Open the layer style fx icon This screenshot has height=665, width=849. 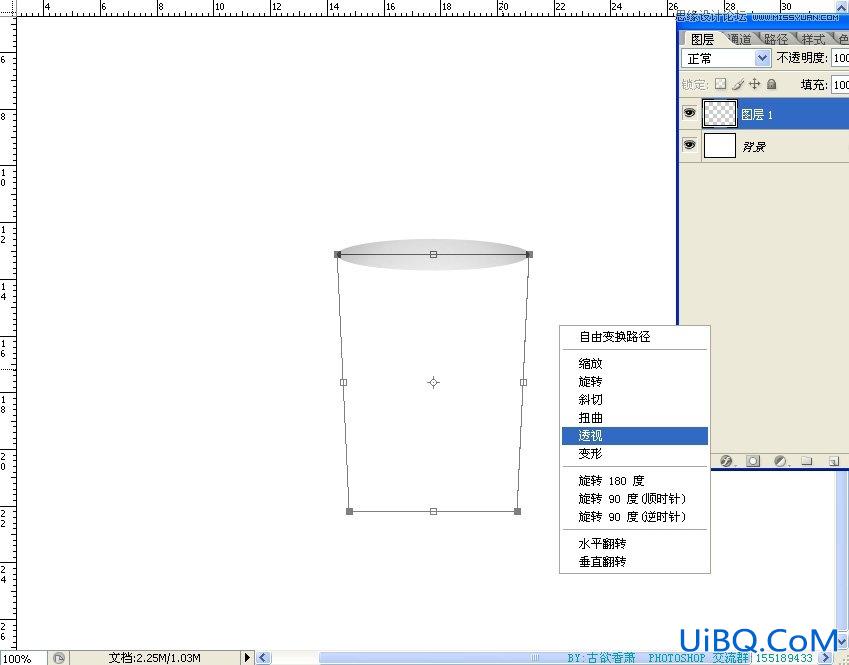(x=726, y=461)
